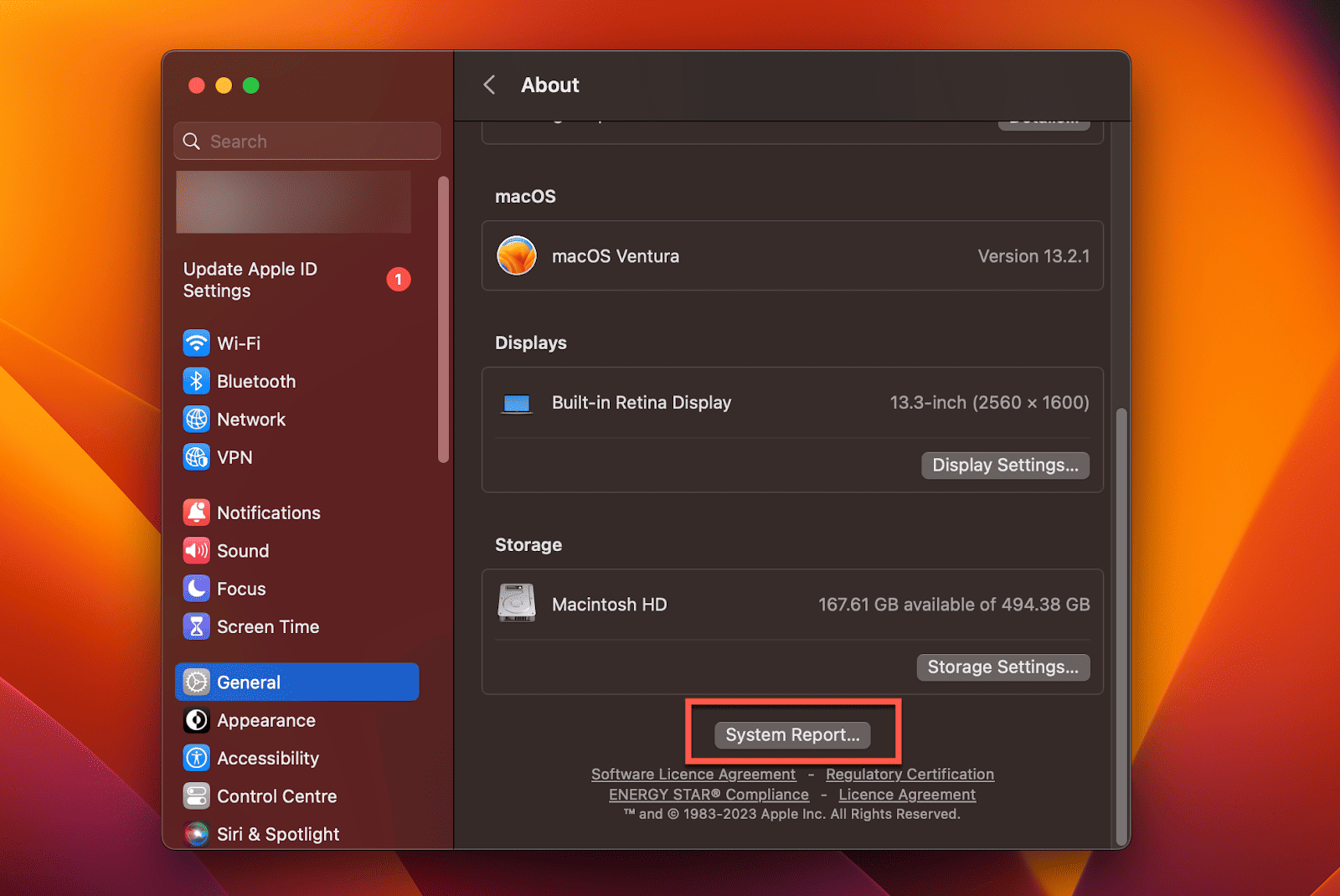Select the Appearance icon in the sidebar
Image resolution: width=1340 pixels, height=896 pixels.
(196, 720)
